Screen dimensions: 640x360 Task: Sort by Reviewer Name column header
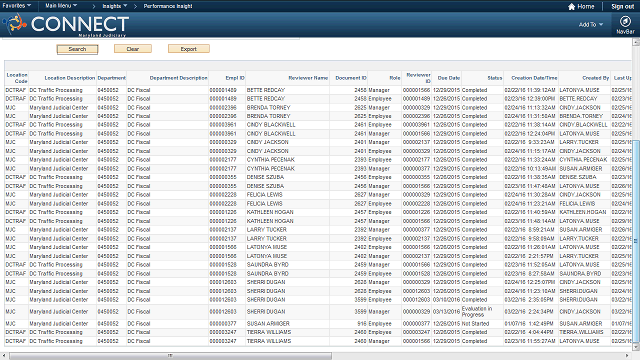coord(308,78)
